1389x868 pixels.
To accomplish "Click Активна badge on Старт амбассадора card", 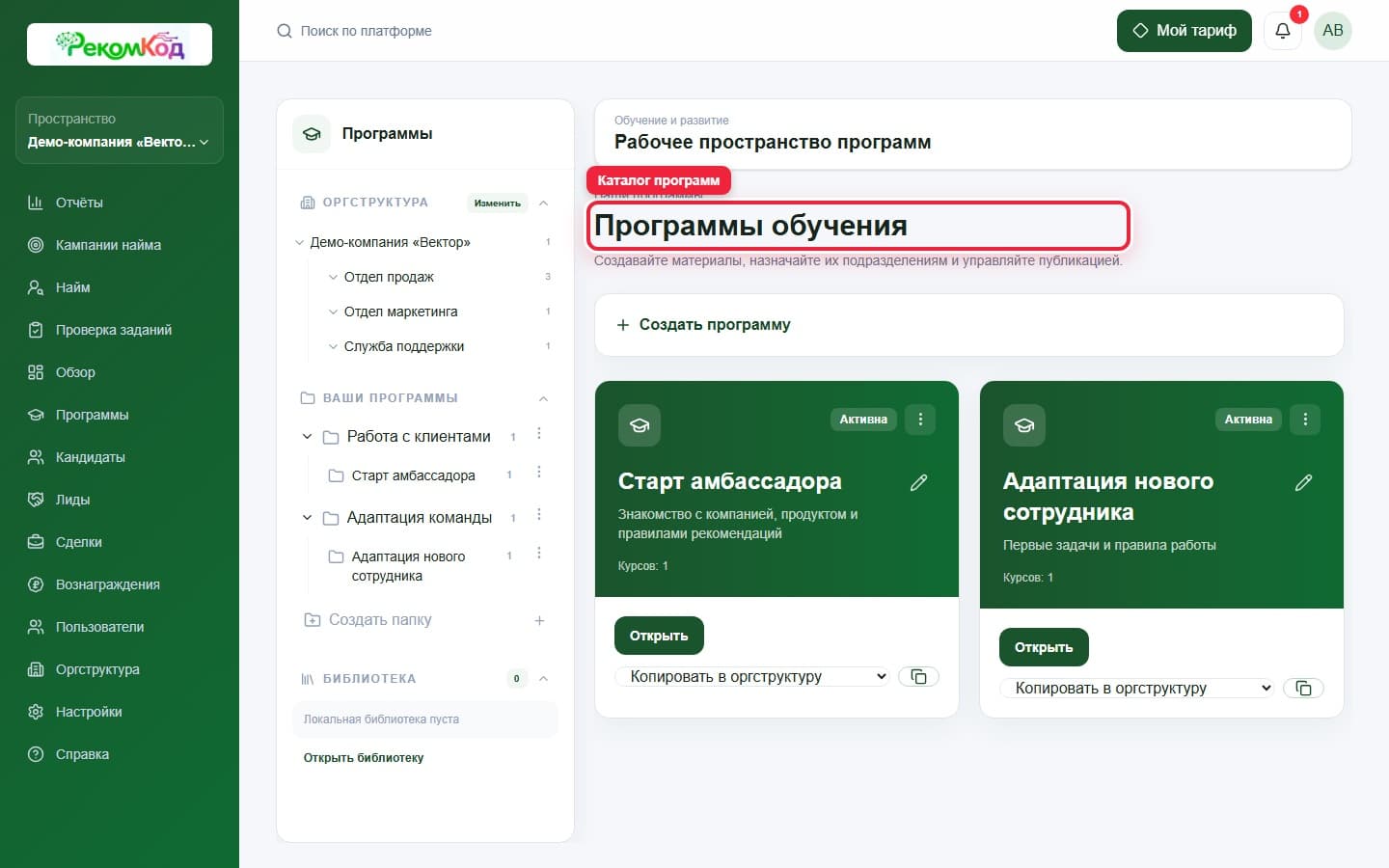I will [863, 420].
